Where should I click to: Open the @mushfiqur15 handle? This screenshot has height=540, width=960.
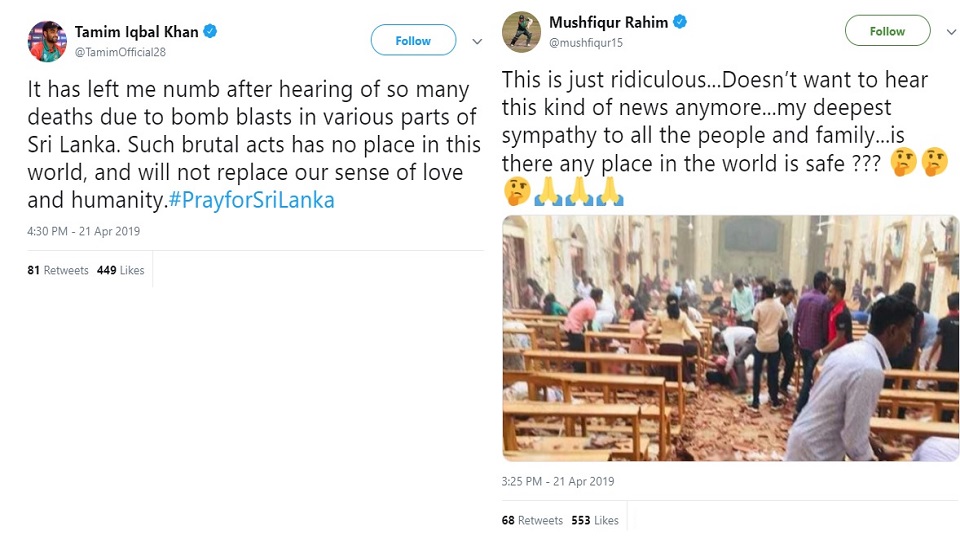coord(587,41)
